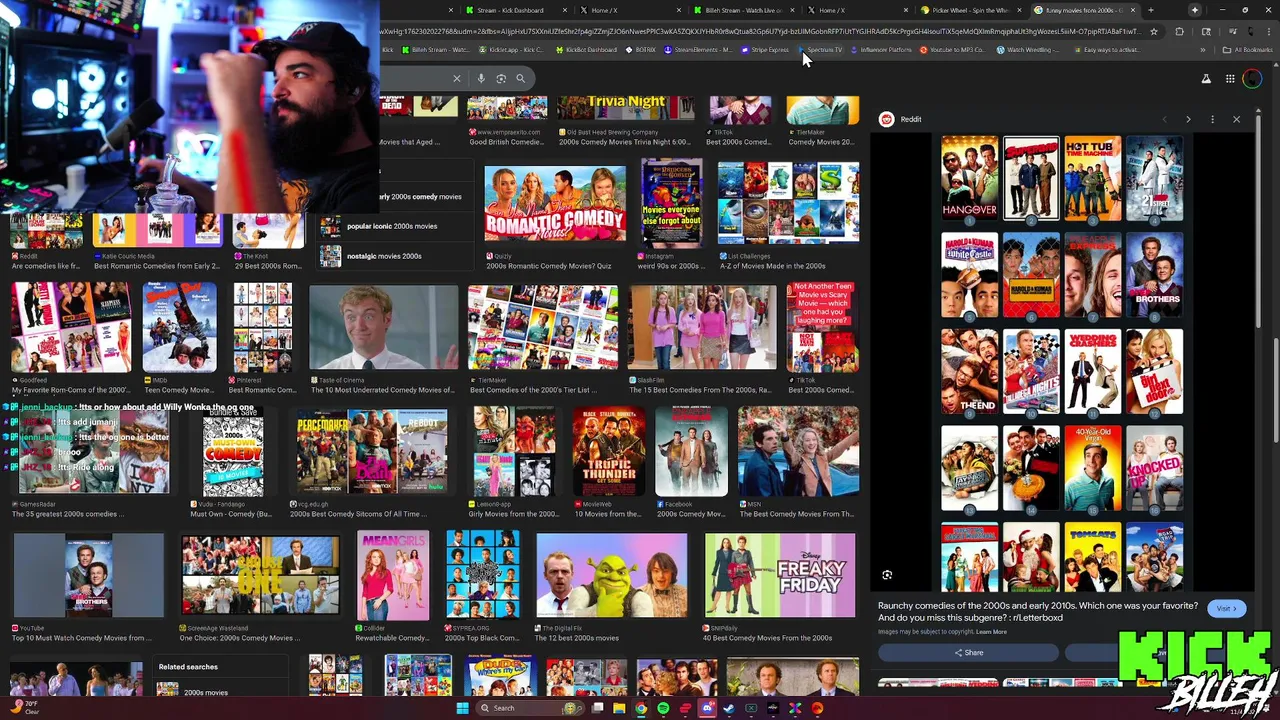Switch to Billeh Stream - Watch Live tab
The image size is (1280, 720).
pyautogui.click(x=744, y=10)
